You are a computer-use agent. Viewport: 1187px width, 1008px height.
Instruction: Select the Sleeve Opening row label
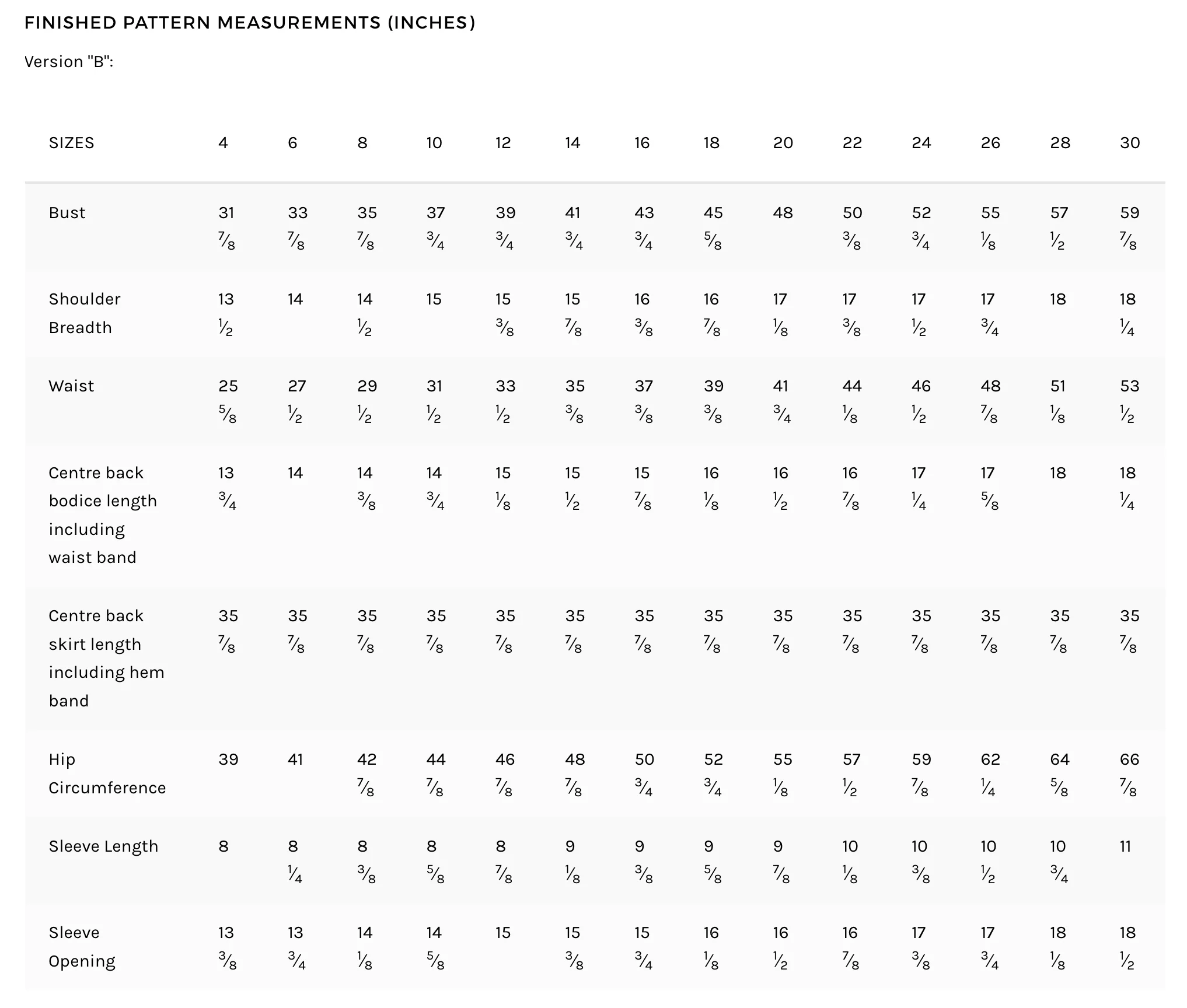pos(82,947)
